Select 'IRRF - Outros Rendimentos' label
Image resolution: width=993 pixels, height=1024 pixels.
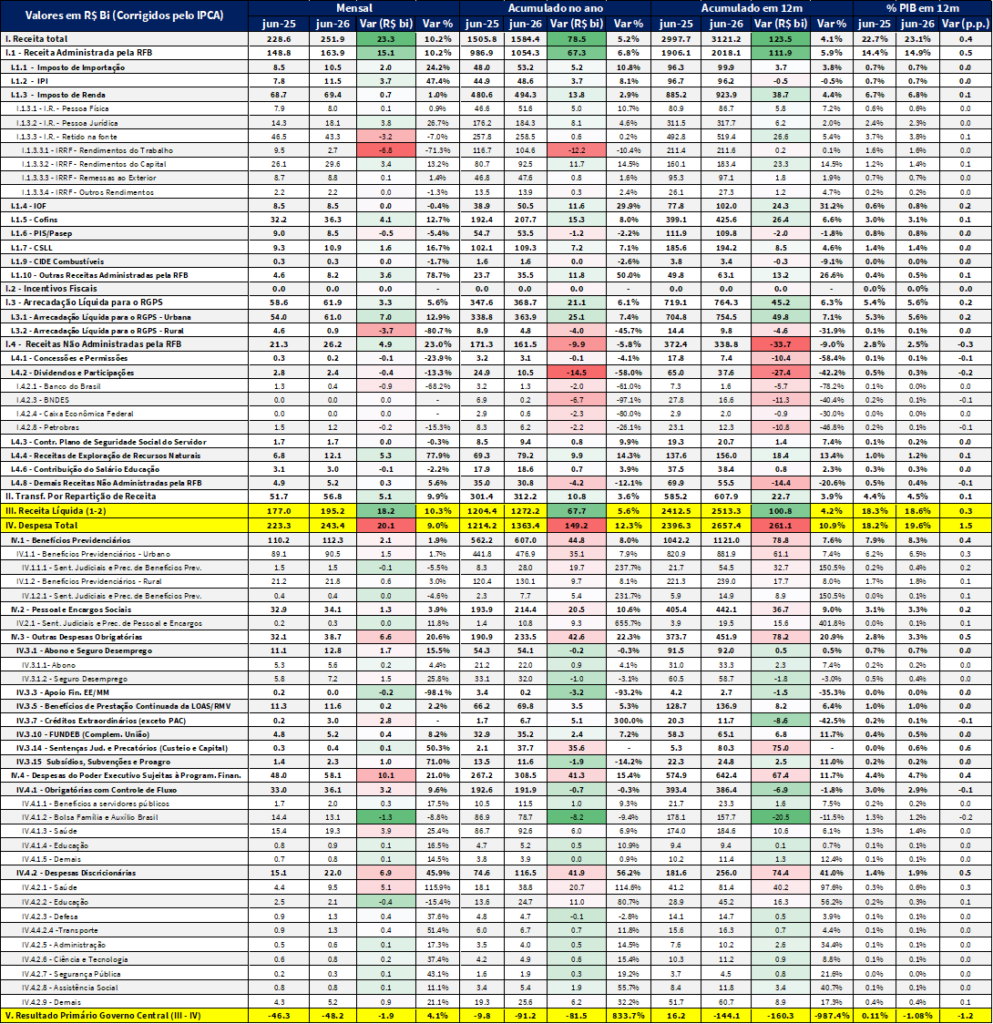tap(87, 192)
